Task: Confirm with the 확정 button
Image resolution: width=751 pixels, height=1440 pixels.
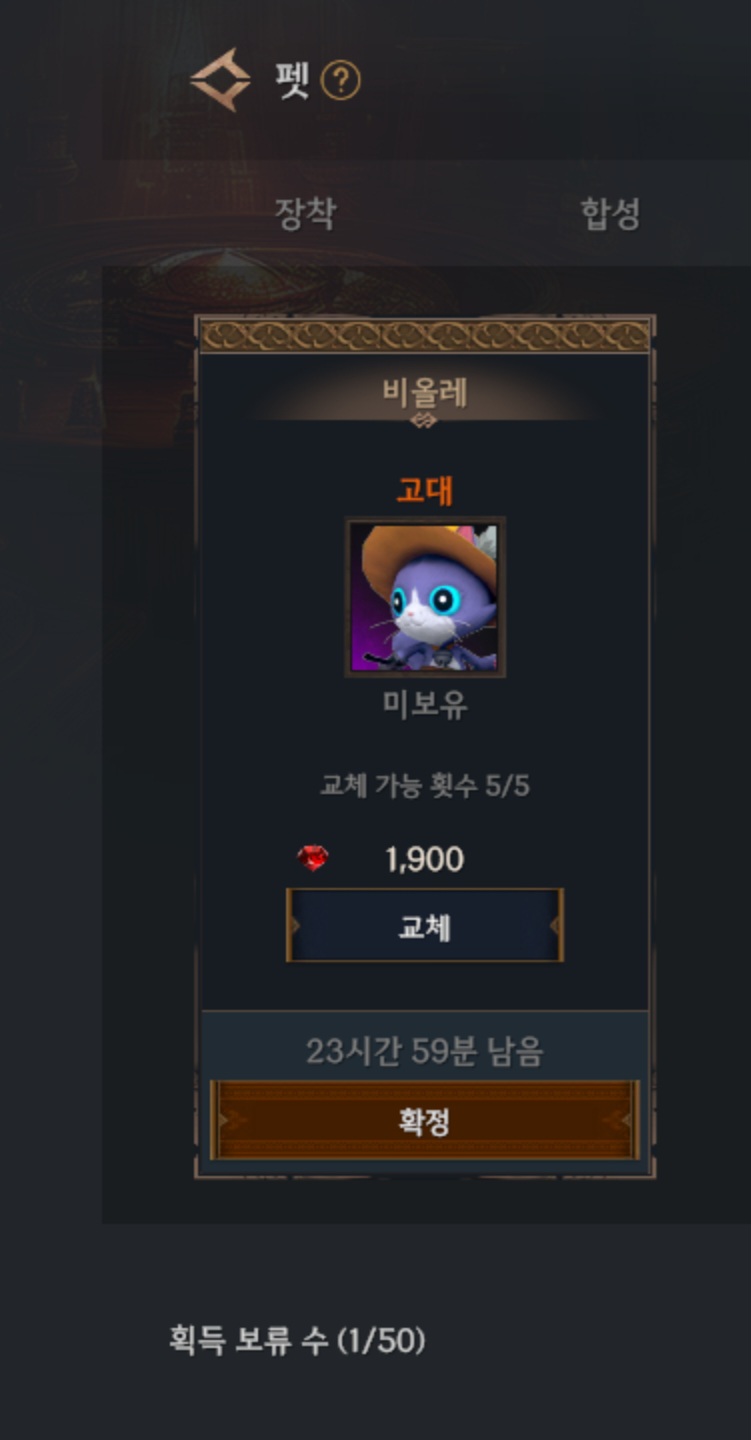Action: point(424,1120)
